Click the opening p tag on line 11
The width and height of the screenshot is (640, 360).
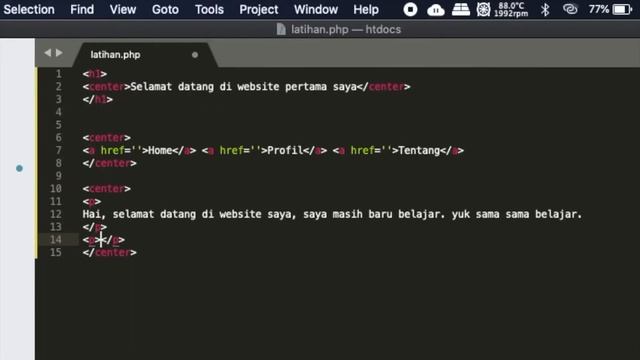pos(92,202)
